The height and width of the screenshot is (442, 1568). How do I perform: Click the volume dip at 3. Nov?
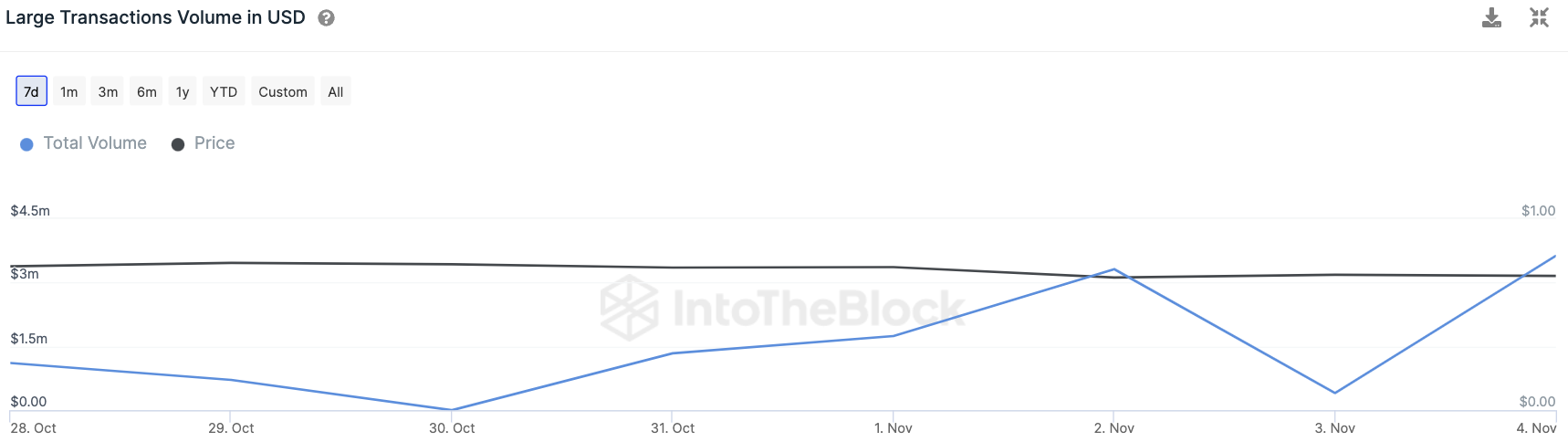click(1335, 393)
